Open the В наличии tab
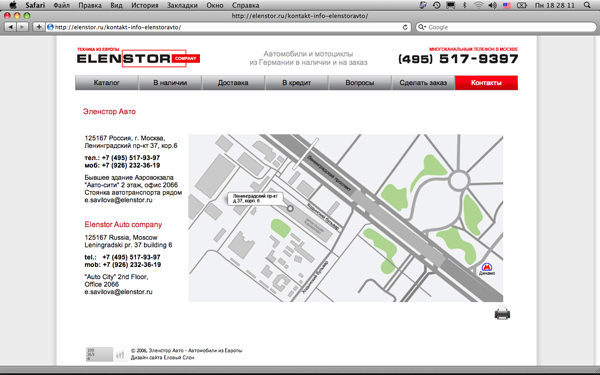 pyautogui.click(x=170, y=83)
